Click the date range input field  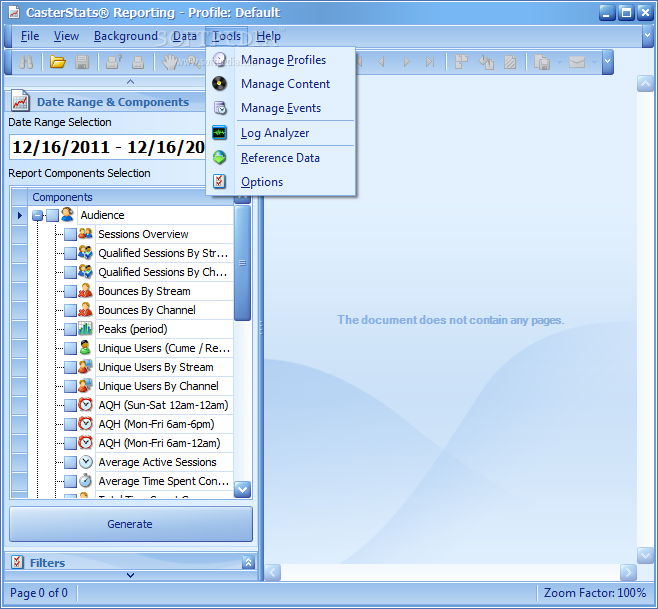coord(107,147)
